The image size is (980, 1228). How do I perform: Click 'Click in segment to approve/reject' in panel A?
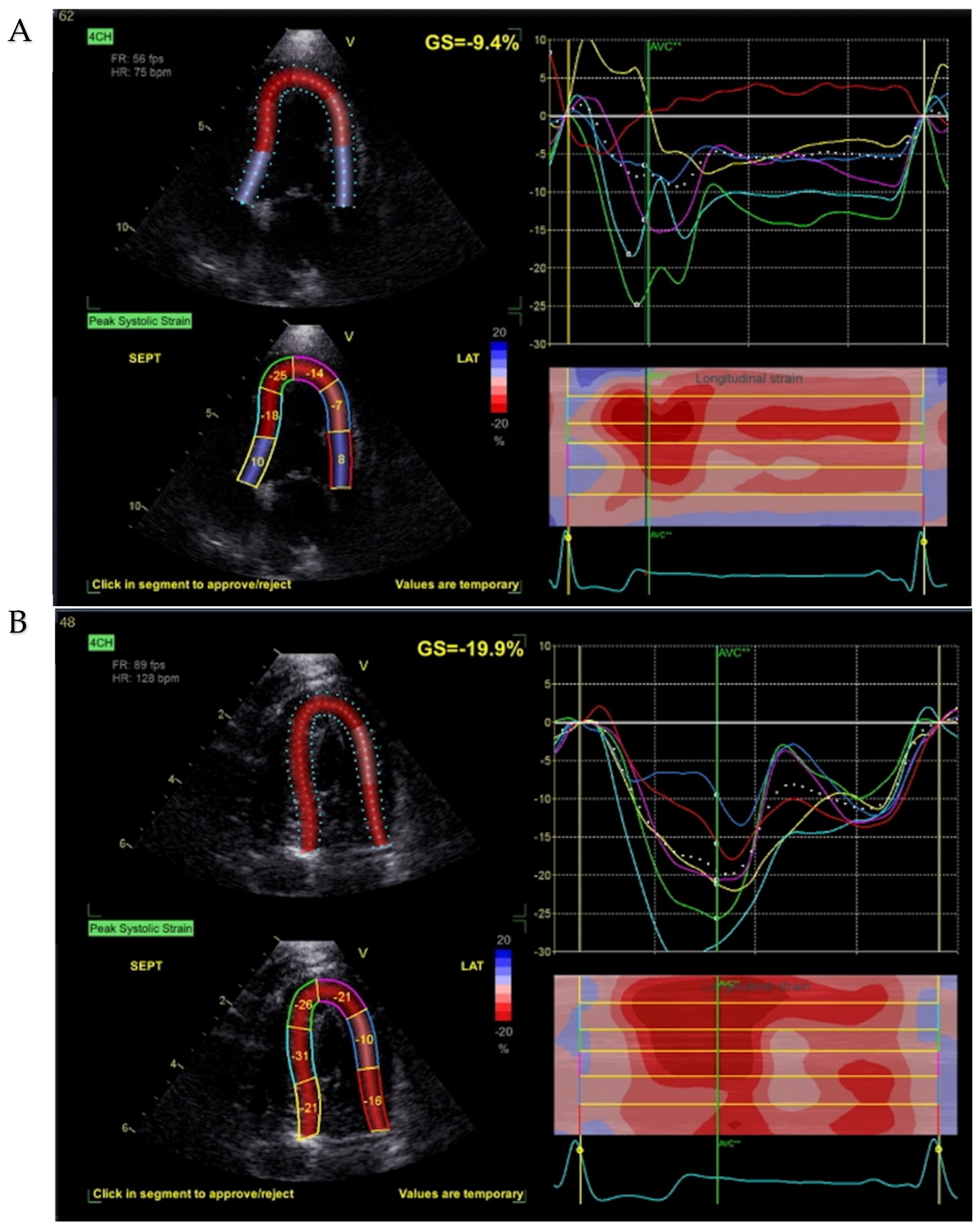point(191,584)
